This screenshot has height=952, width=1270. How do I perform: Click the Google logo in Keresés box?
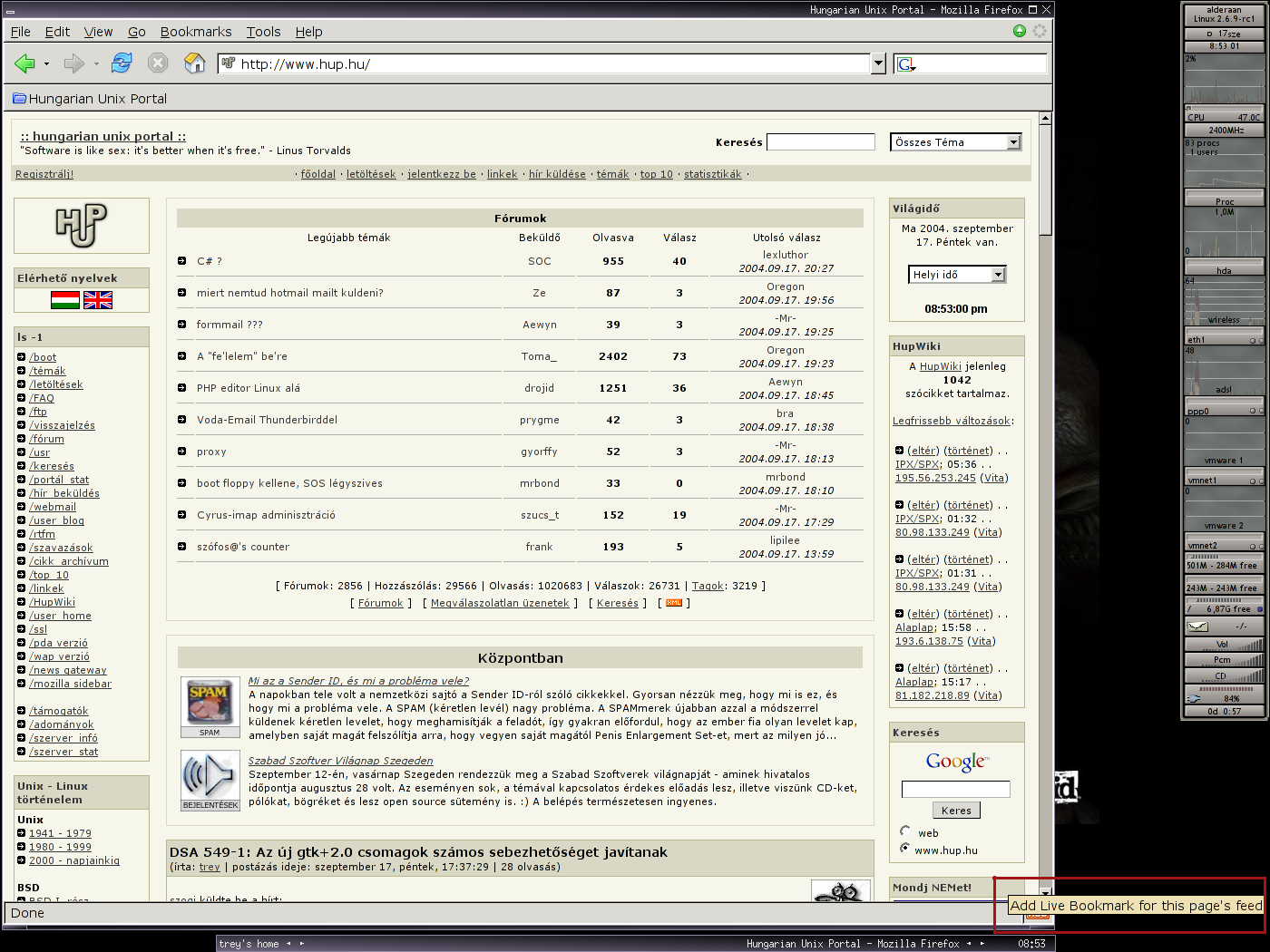pos(957,763)
